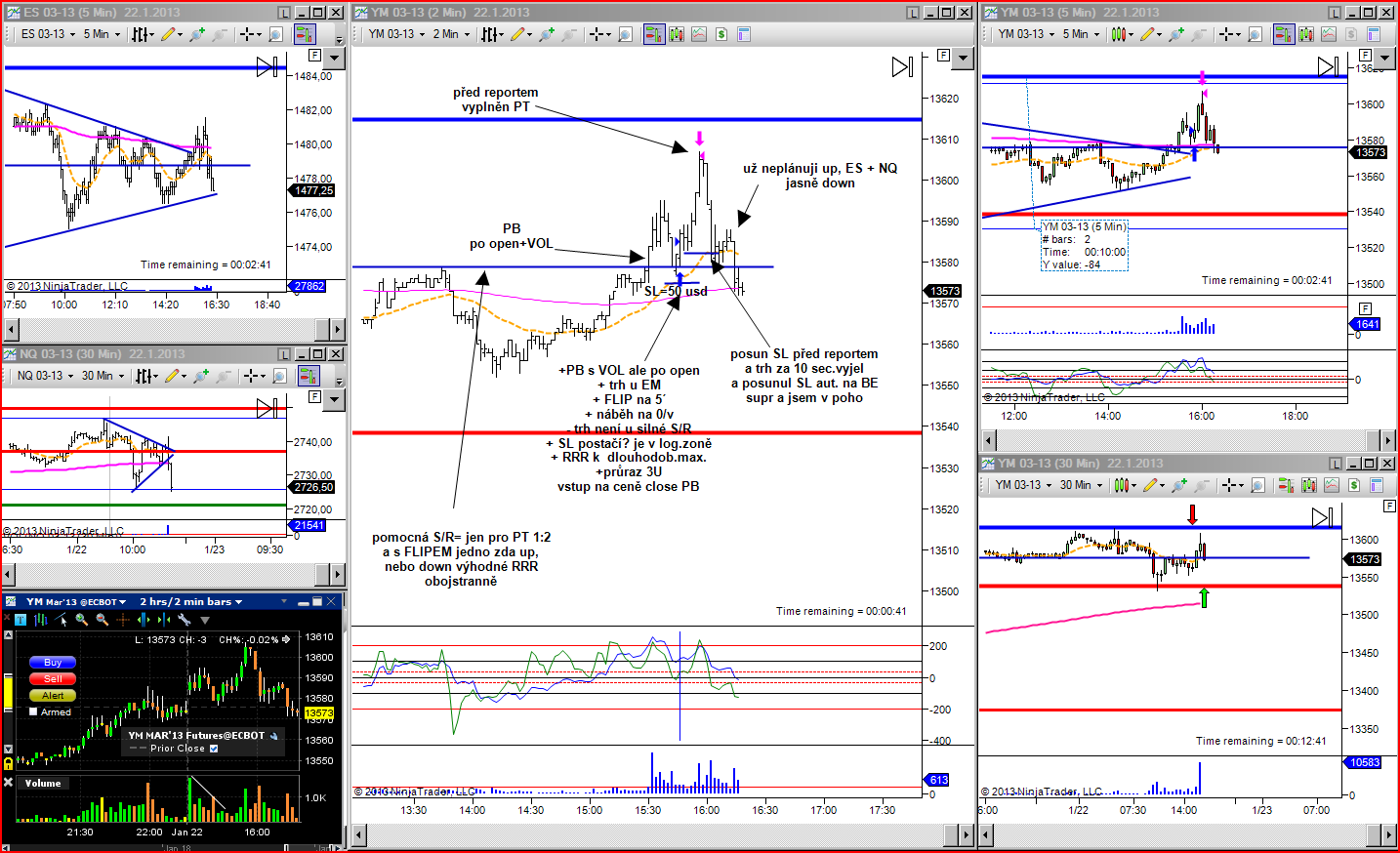1400x853 pixels.
Task: Click the orange crosshair icon in TWS chart toolbar
Action: pos(123,620)
